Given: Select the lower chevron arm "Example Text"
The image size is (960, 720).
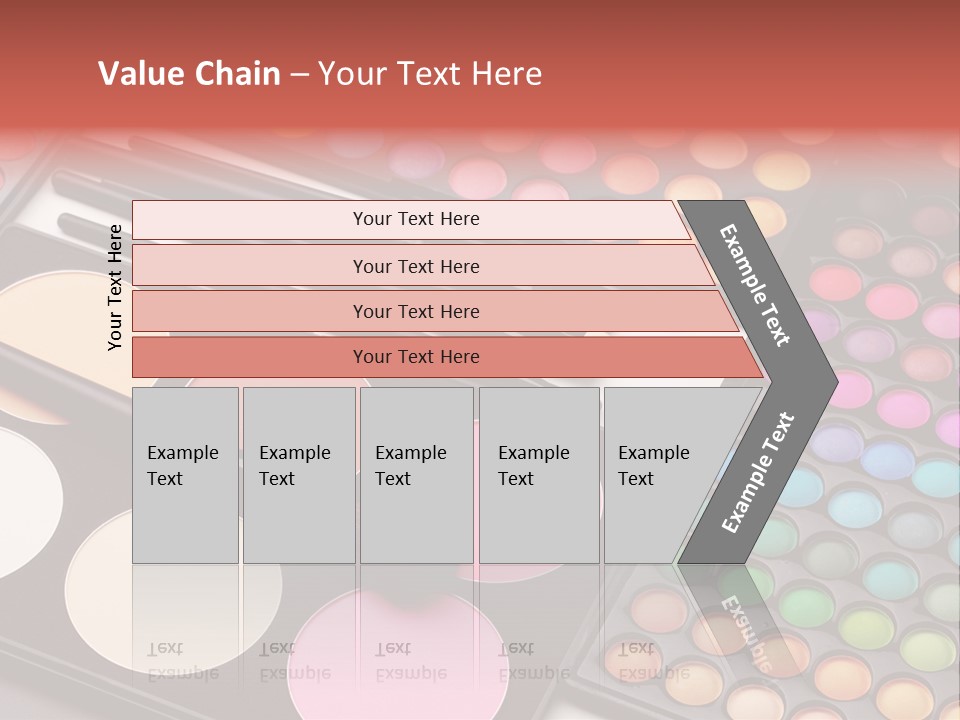Looking at the screenshot, I should [758, 472].
